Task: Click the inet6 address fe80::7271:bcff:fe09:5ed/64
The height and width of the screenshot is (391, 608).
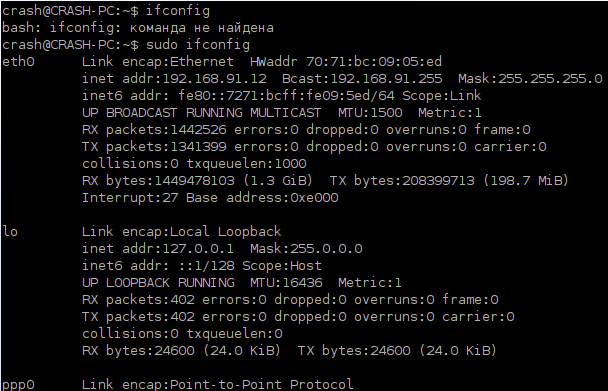Action: [x=286, y=96]
